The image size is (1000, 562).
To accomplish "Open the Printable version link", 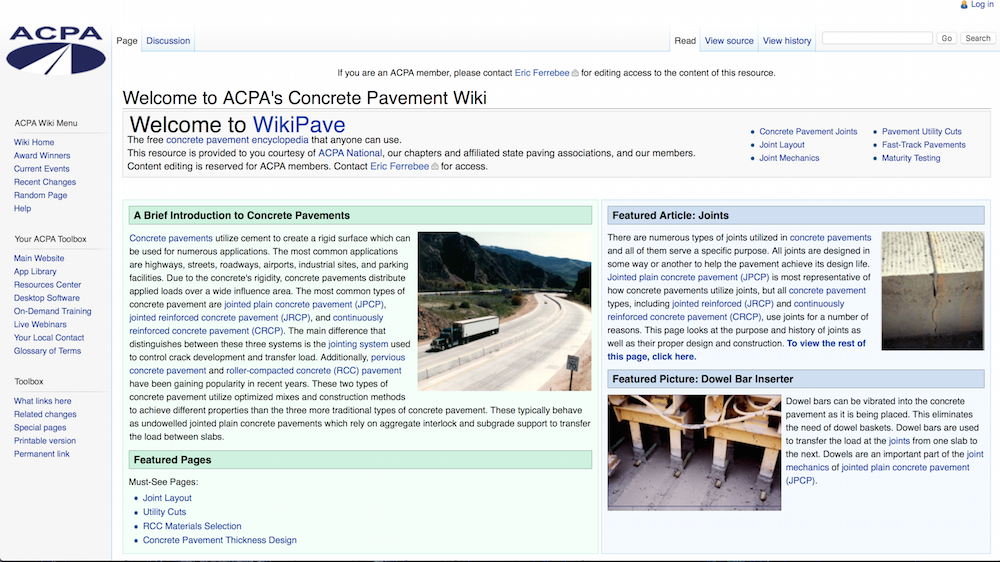I will (x=45, y=441).
